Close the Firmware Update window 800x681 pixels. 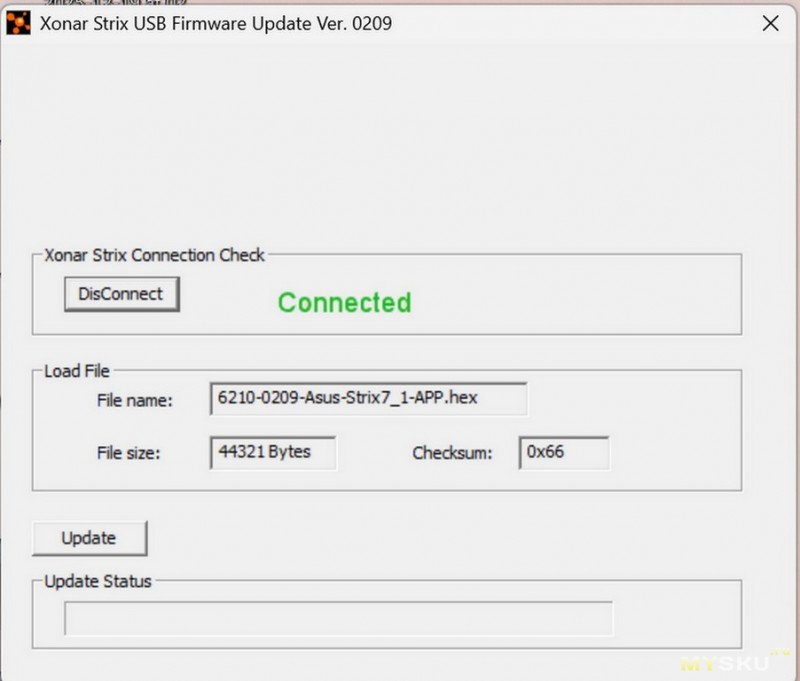[770, 24]
